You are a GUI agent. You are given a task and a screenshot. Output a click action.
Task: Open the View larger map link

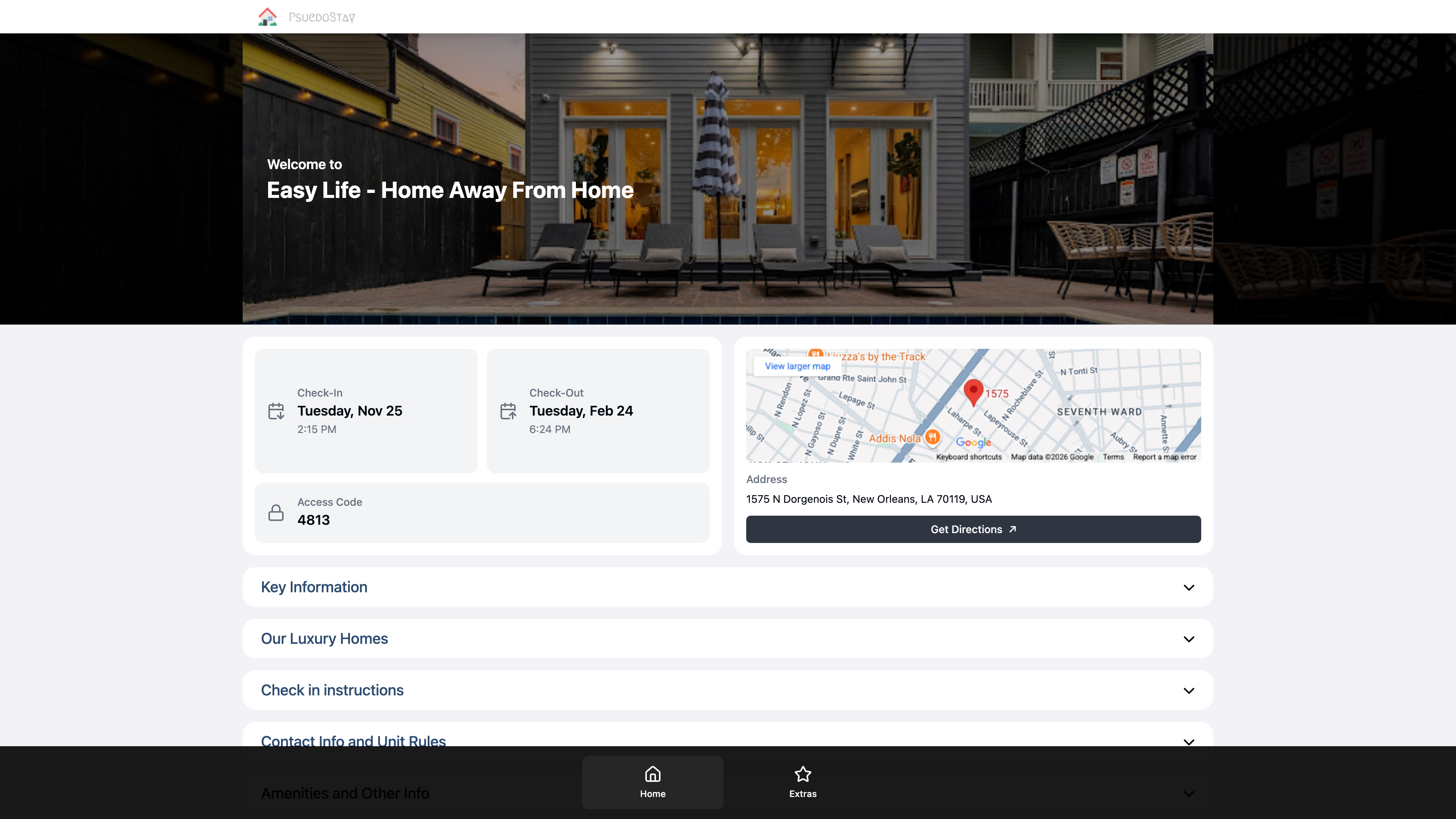(797, 366)
